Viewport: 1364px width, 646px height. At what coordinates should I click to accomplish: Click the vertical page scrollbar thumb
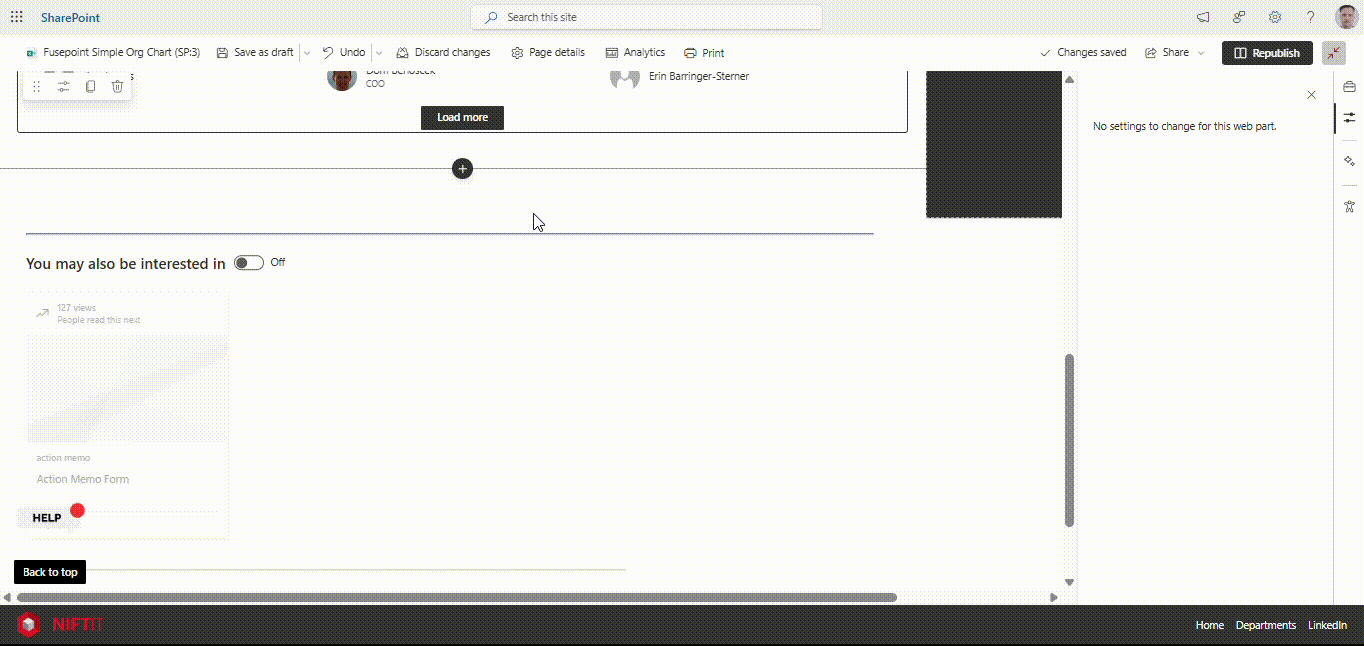point(1069,440)
